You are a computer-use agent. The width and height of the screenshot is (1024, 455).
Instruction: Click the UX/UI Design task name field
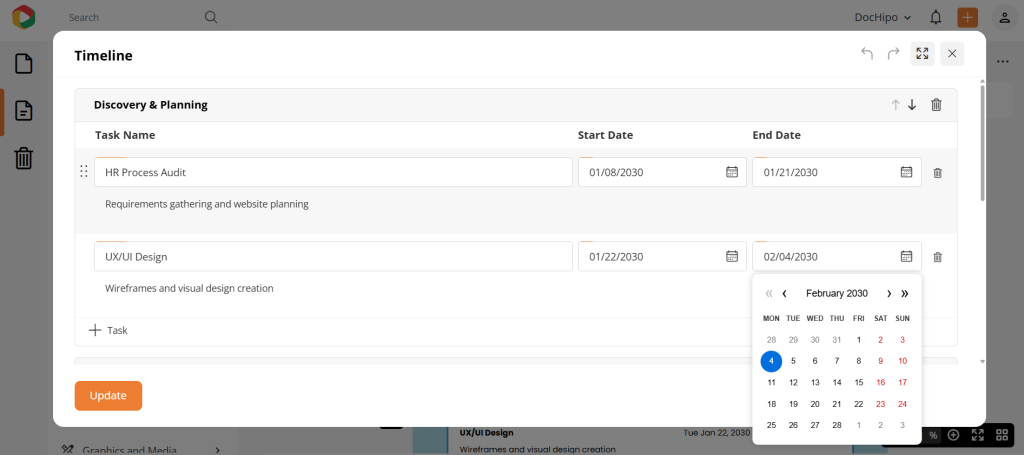(332, 257)
